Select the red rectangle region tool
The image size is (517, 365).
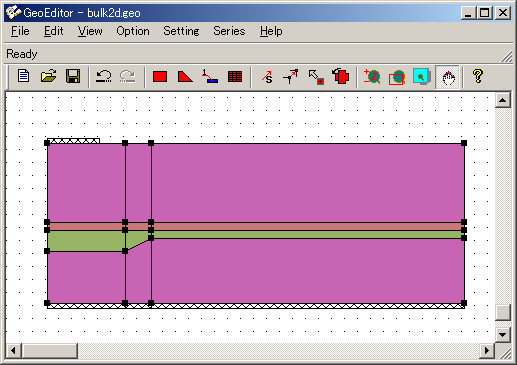[x=160, y=76]
